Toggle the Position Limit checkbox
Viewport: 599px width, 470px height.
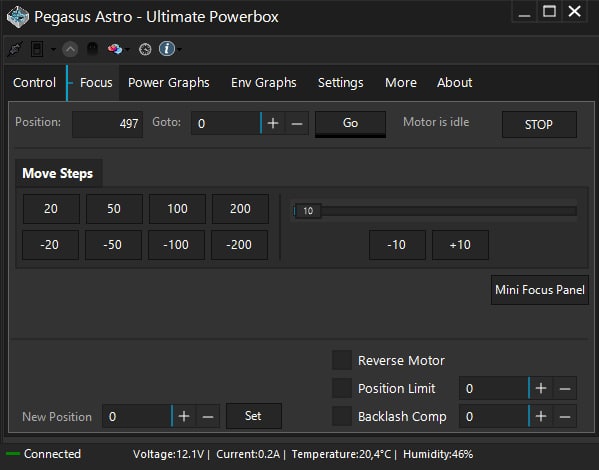[342, 388]
